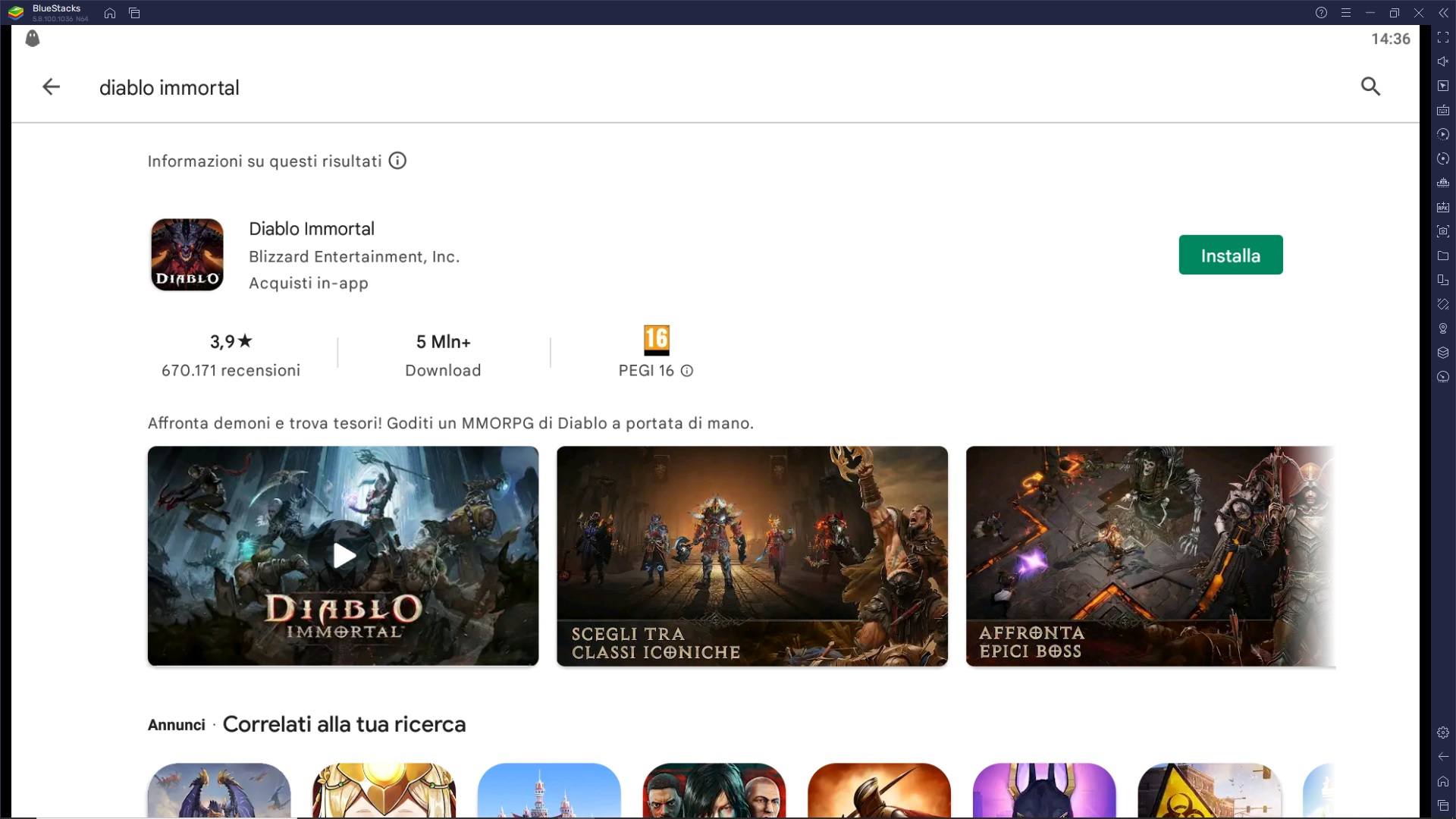Toggle fullscreen in BlueStacks sidebar
Image resolution: width=1456 pixels, height=819 pixels.
point(1443,37)
